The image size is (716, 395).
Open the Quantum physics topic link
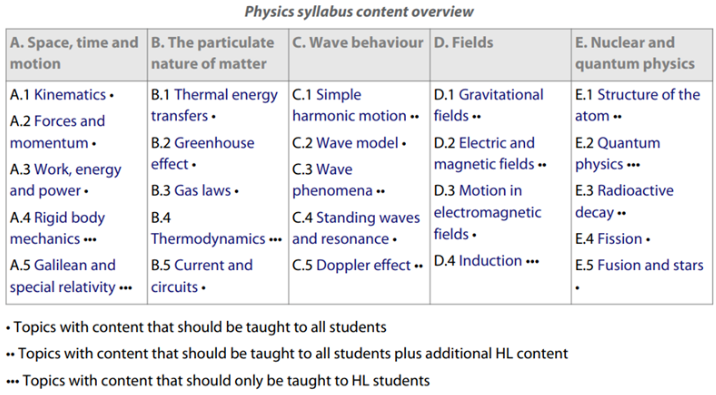(617, 153)
